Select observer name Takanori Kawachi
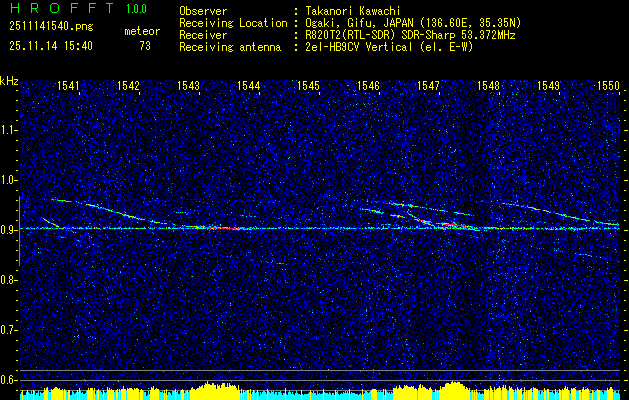 (352, 11)
